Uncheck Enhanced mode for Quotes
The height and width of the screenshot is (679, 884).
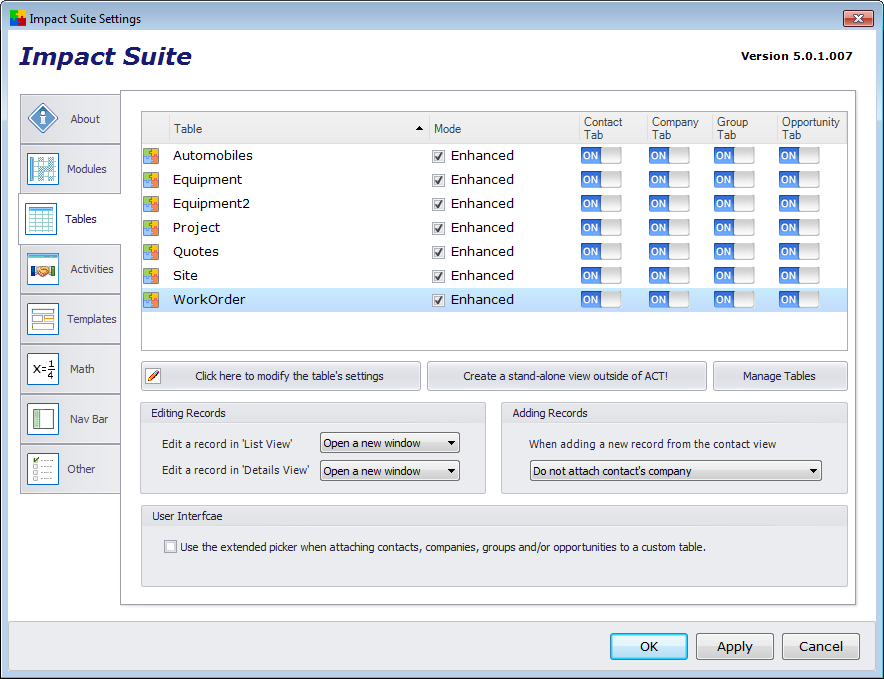[x=438, y=252]
